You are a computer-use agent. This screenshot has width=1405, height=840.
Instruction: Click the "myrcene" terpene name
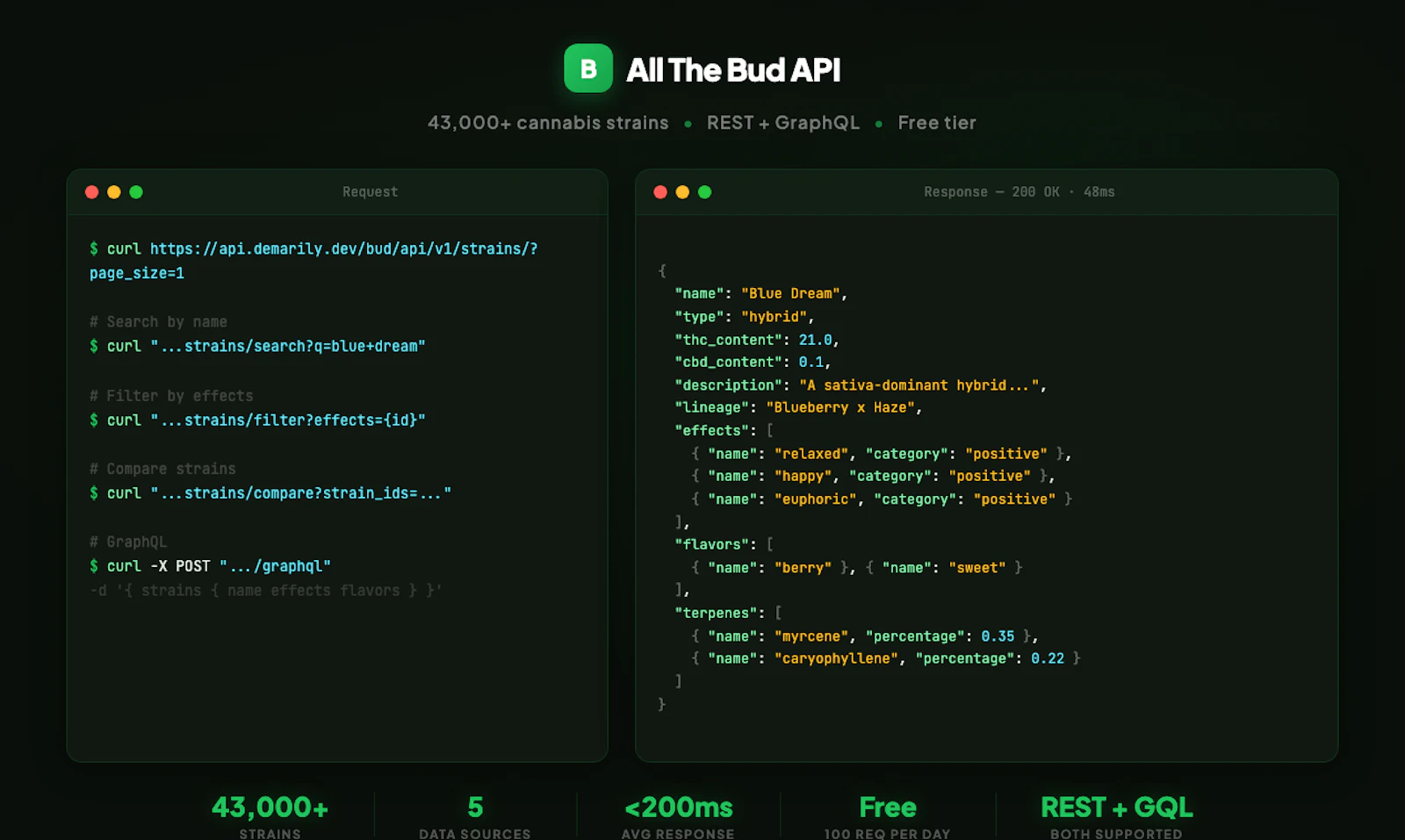point(811,636)
